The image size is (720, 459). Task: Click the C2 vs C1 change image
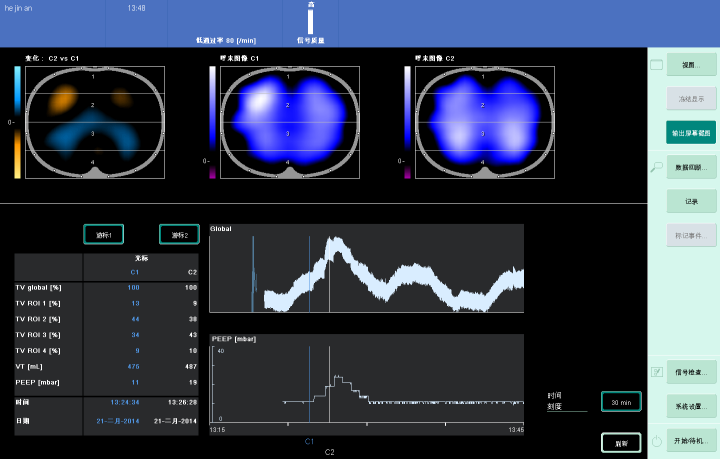tap(95, 122)
